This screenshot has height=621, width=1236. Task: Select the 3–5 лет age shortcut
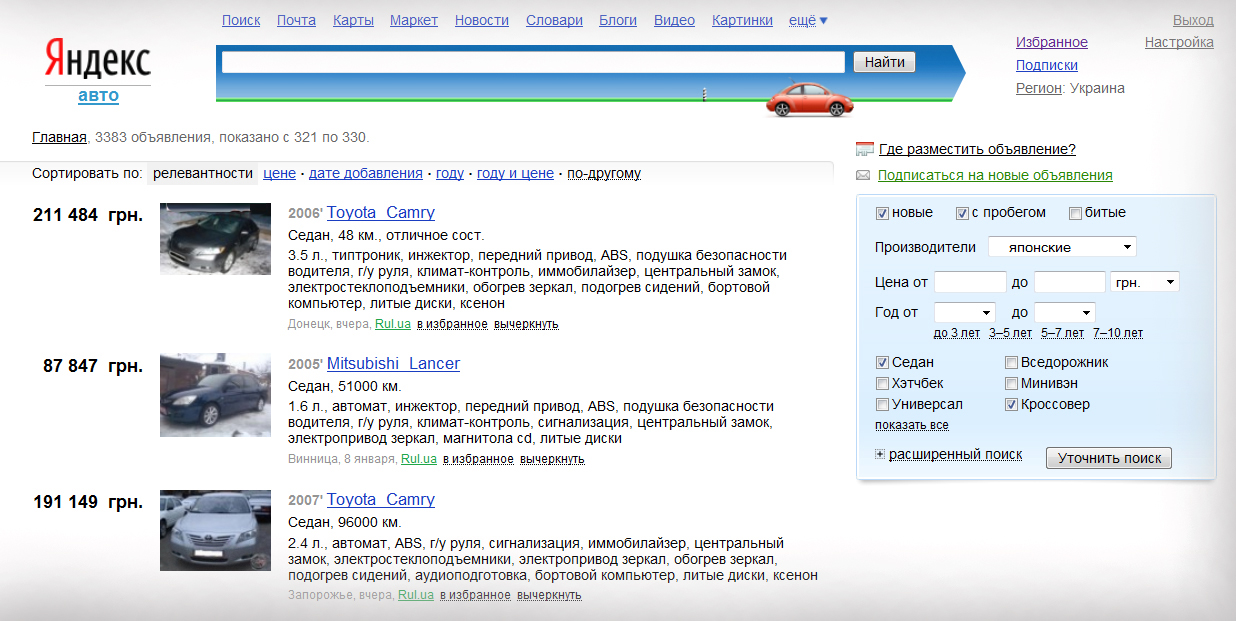pyautogui.click(x=1010, y=333)
